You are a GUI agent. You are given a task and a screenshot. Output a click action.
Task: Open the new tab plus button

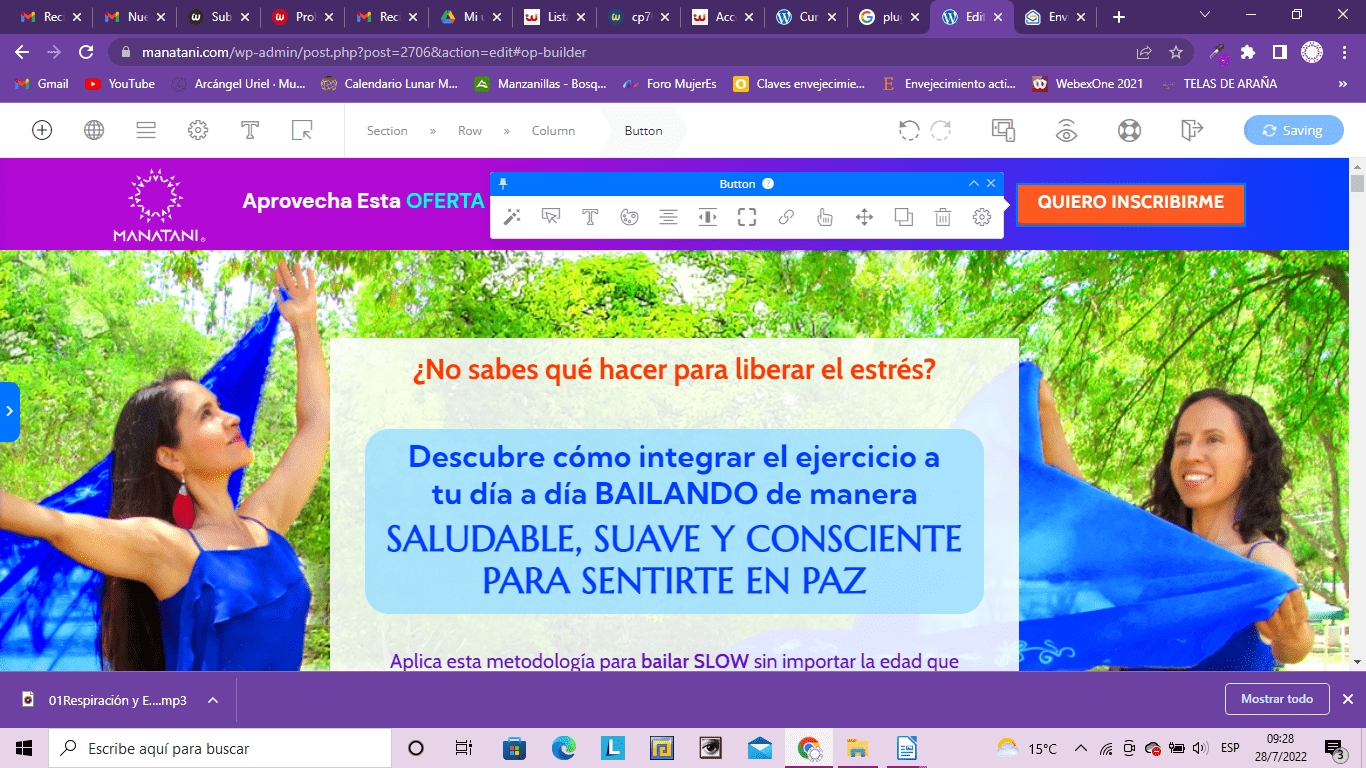(1119, 17)
